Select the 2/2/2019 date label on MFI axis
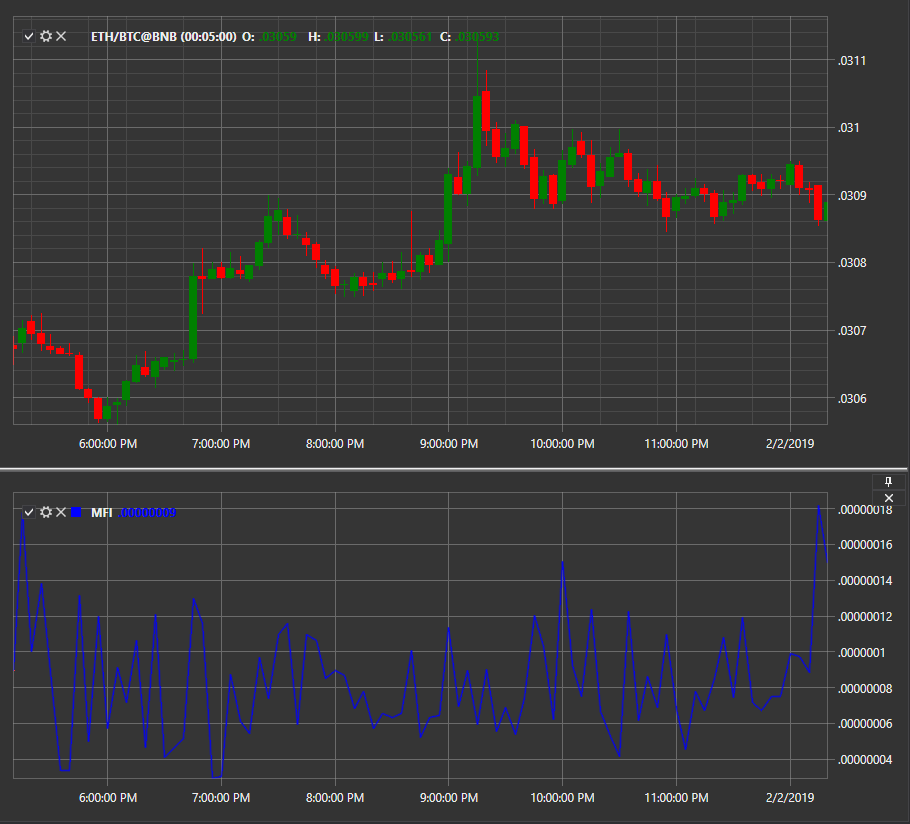 tap(790, 798)
